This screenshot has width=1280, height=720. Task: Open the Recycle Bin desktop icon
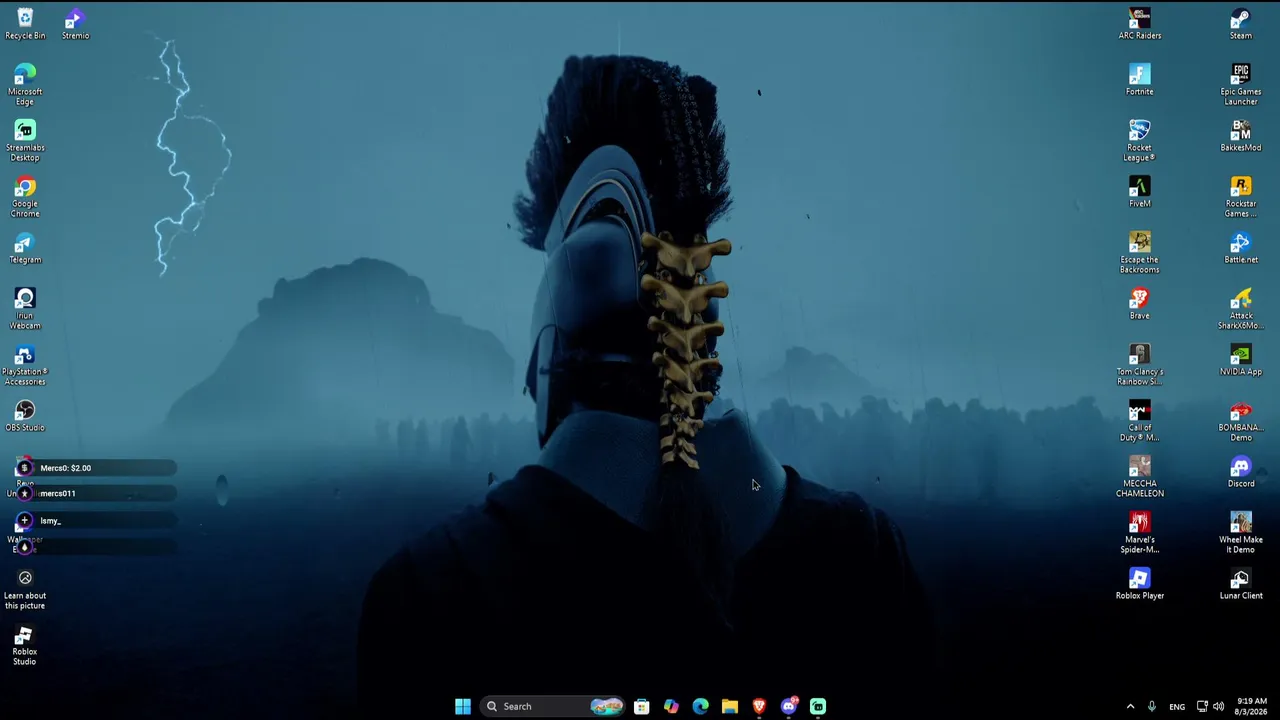click(25, 24)
